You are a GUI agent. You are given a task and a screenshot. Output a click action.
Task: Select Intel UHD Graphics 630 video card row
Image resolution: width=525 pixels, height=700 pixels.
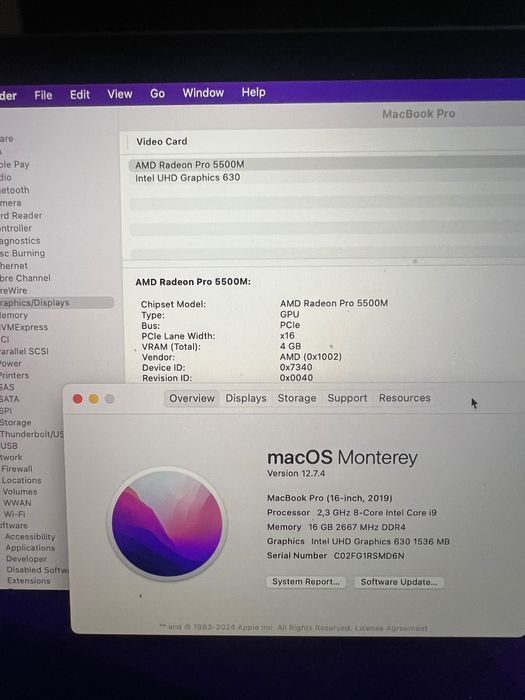[x=327, y=177]
